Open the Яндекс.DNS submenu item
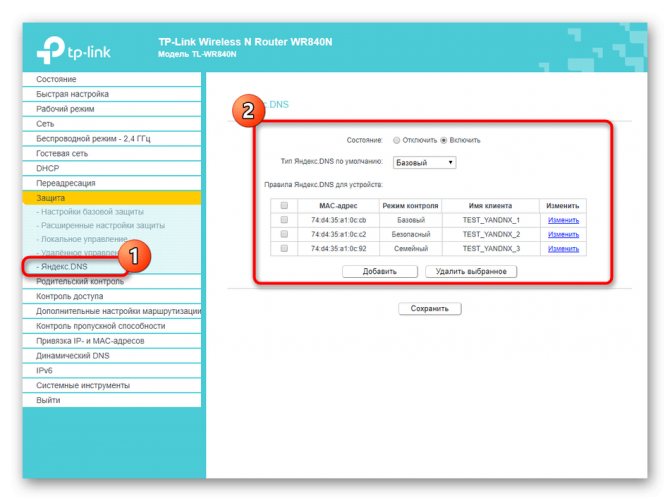The image size is (670, 501). point(62,267)
